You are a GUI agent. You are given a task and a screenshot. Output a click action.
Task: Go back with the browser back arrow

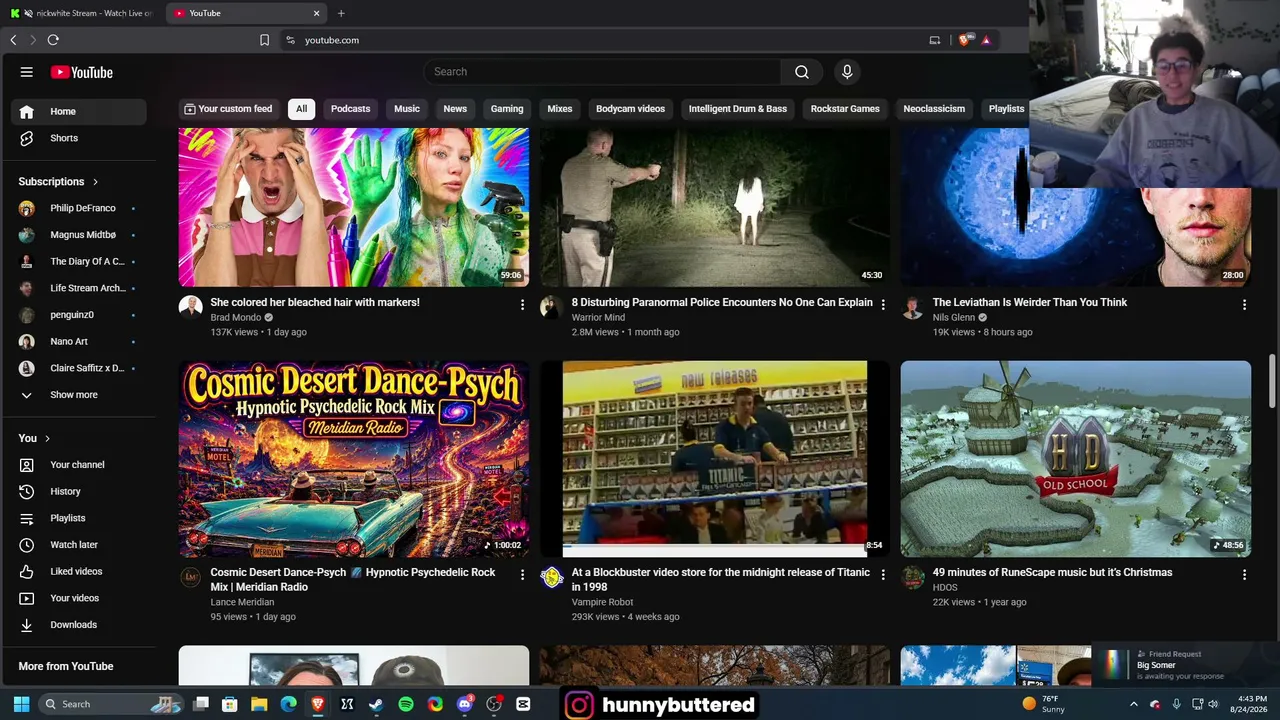tap(13, 40)
